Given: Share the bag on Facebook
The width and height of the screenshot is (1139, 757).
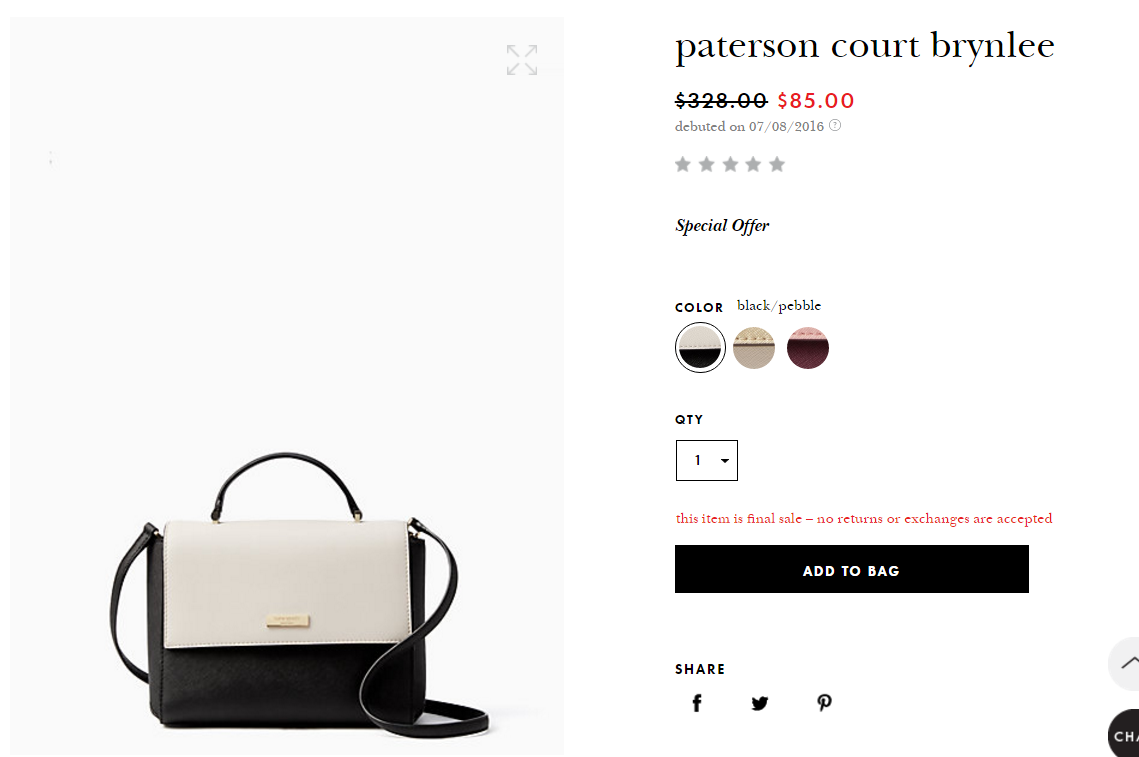Looking at the screenshot, I should tap(697, 703).
